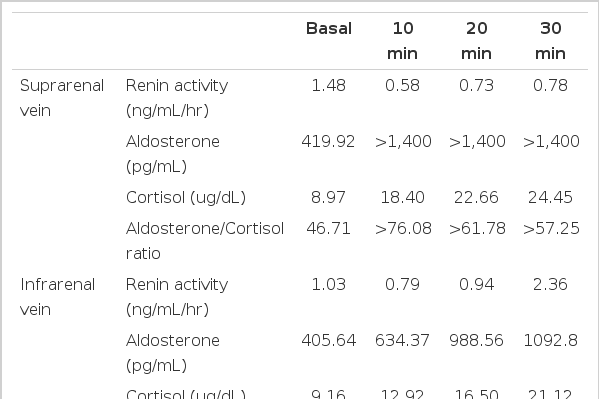Click the 988.56 aldosterone value

point(476,341)
